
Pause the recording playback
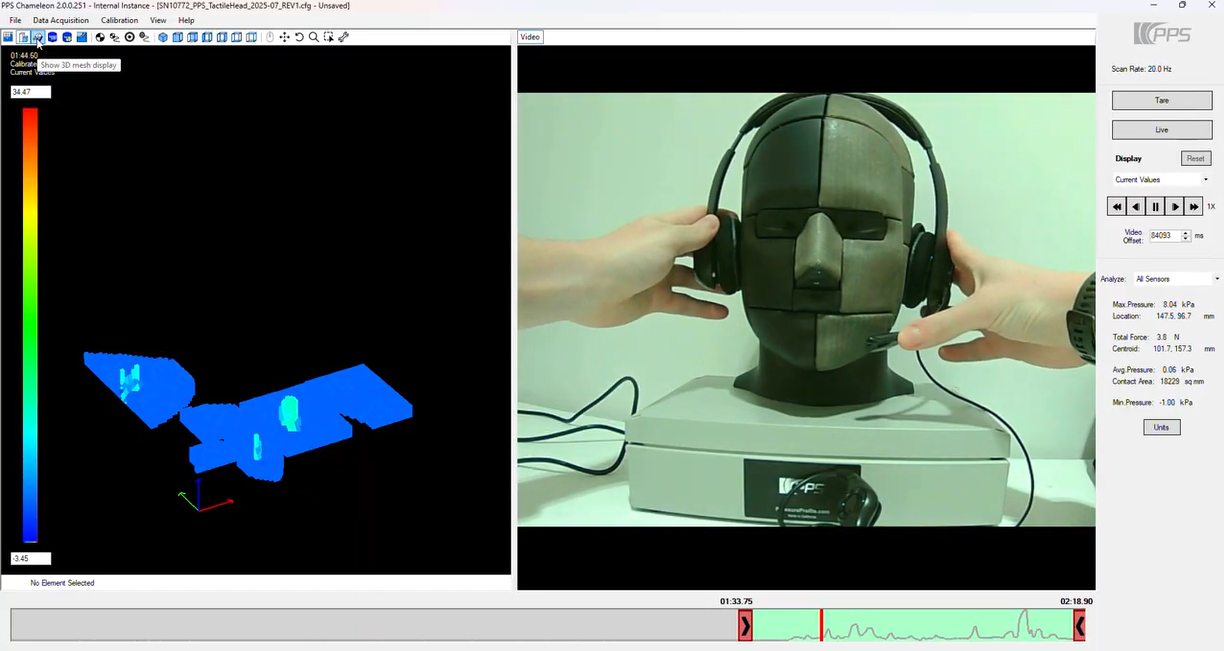click(x=1155, y=206)
